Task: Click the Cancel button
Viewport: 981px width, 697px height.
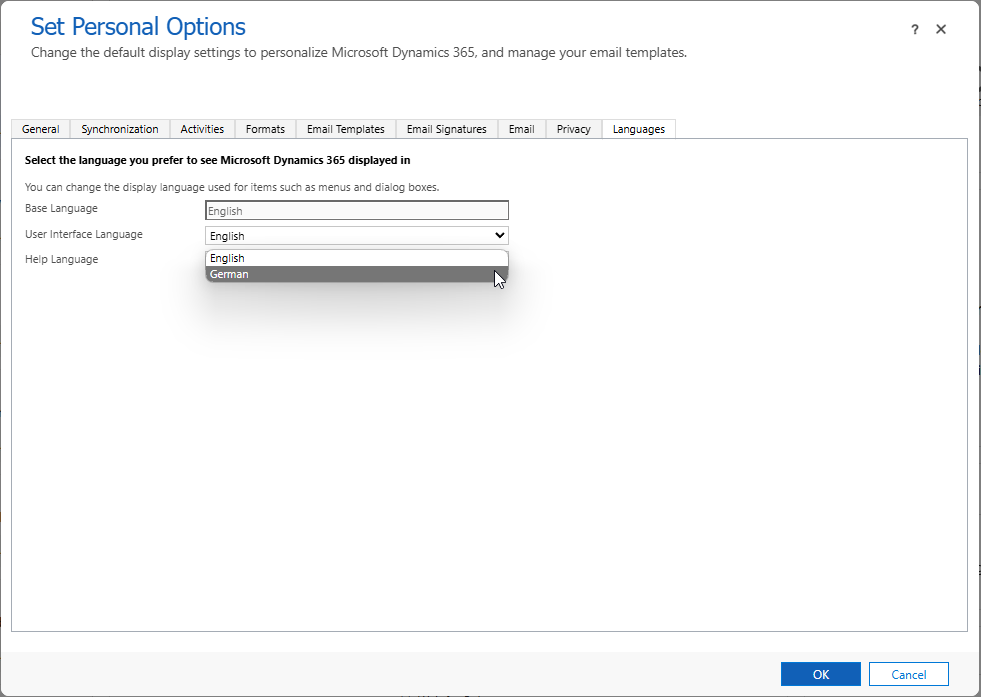Action: pos(908,674)
